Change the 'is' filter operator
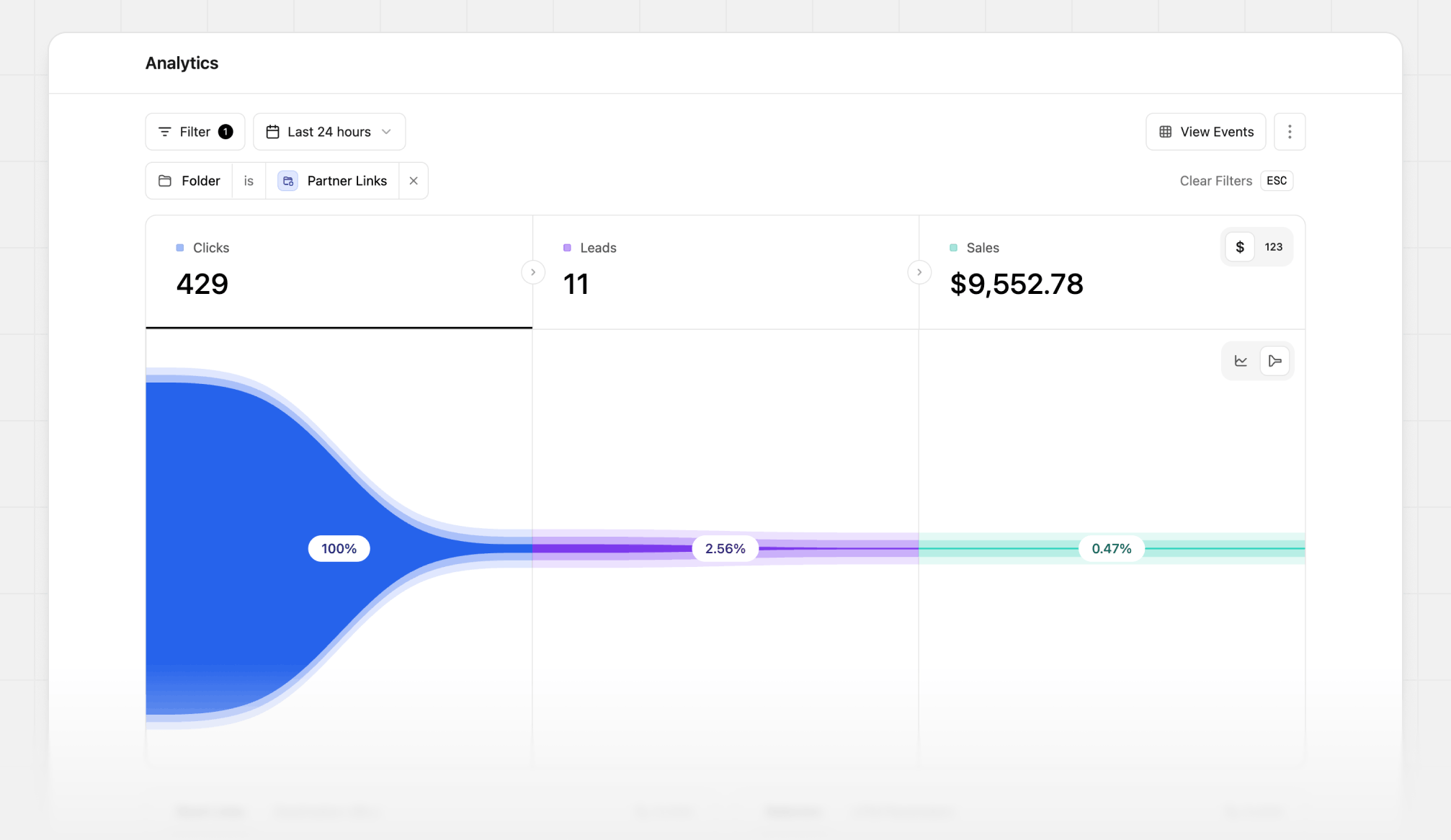Viewport: 1451px width, 840px height. (x=249, y=181)
